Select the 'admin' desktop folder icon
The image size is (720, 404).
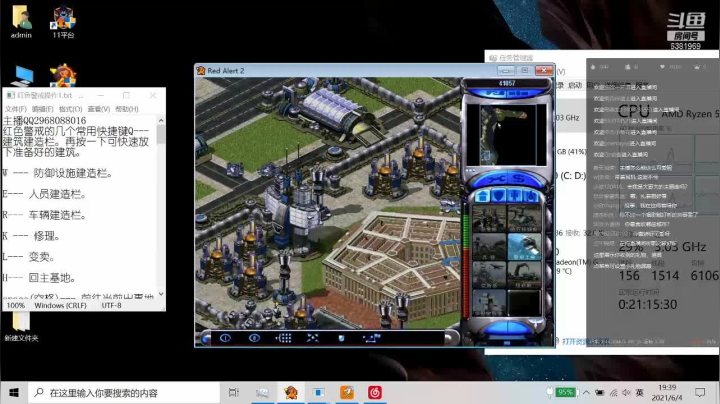pos(21,22)
